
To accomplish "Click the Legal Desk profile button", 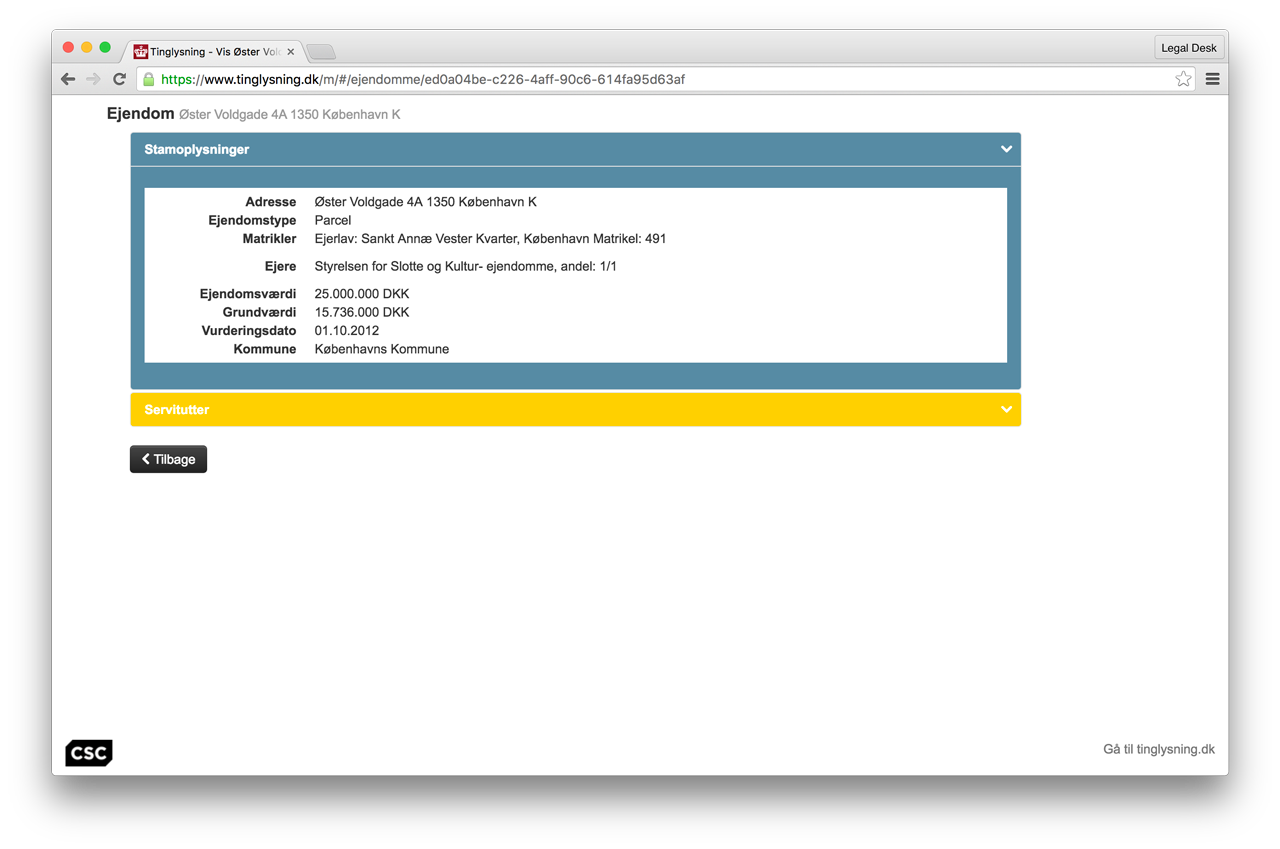I will click(1188, 47).
